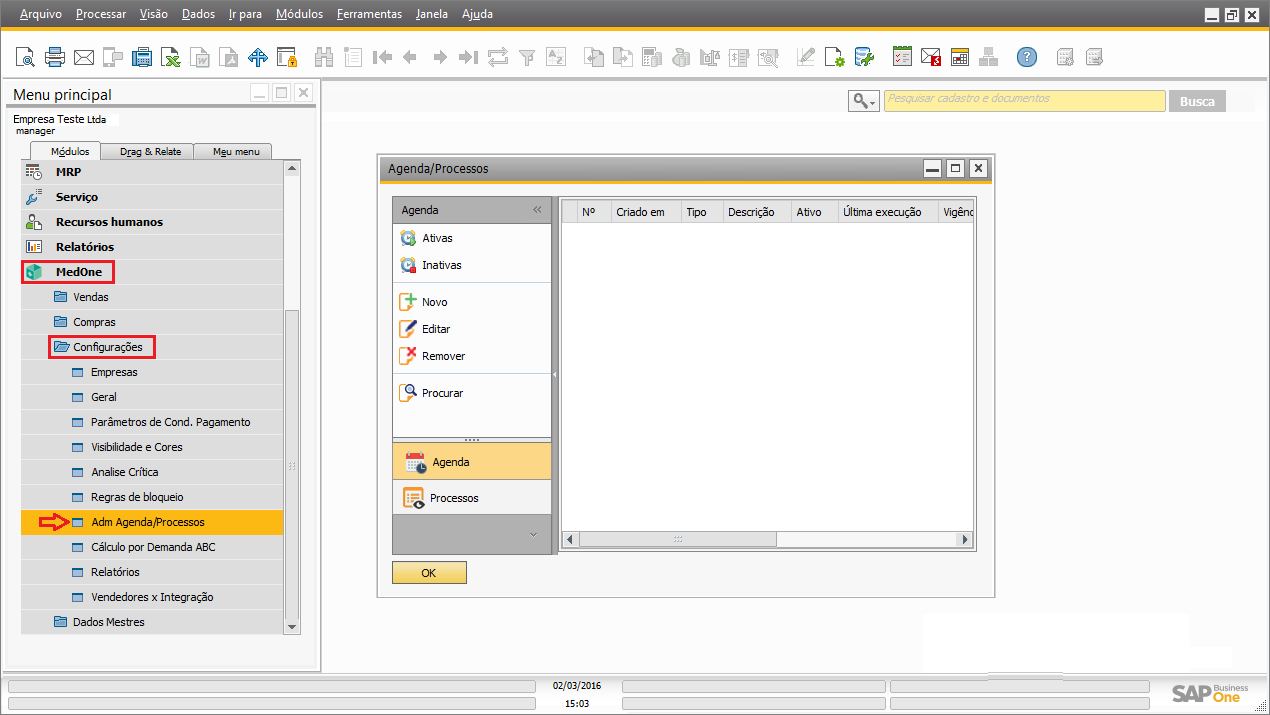
Task: Click the Filter Table funnel icon
Action: point(526,57)
